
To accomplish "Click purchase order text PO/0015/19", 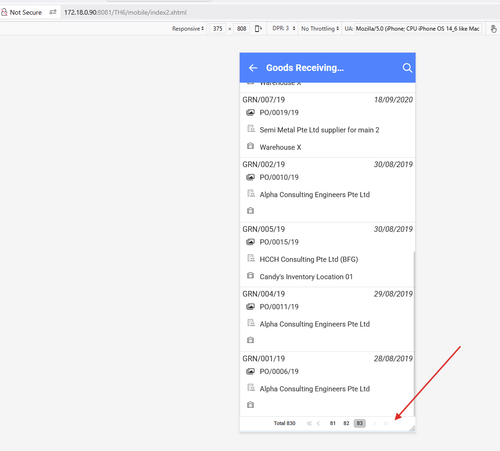I will click(279, 242).
